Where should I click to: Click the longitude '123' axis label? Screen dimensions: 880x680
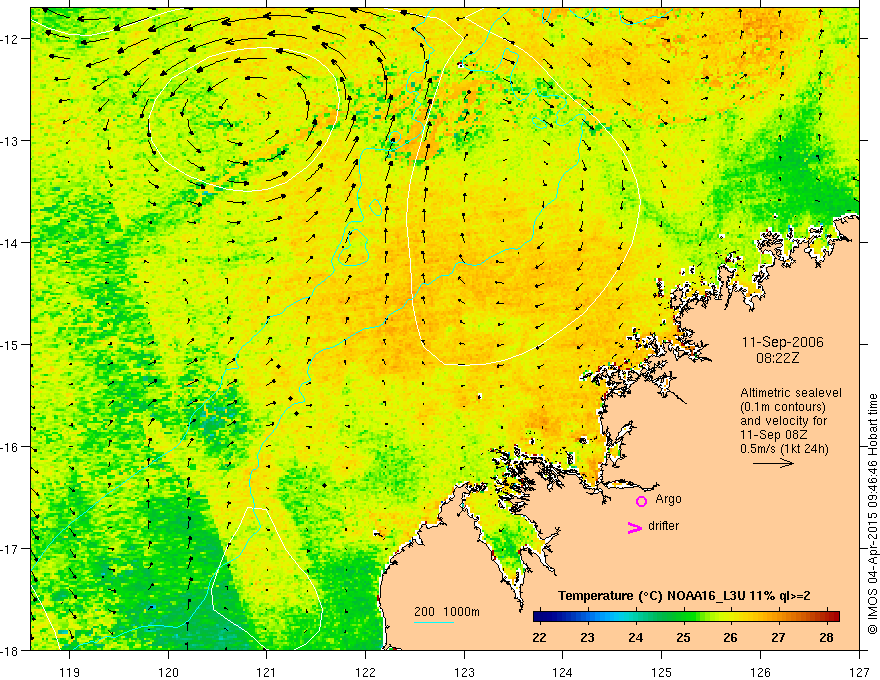[464, 672]
